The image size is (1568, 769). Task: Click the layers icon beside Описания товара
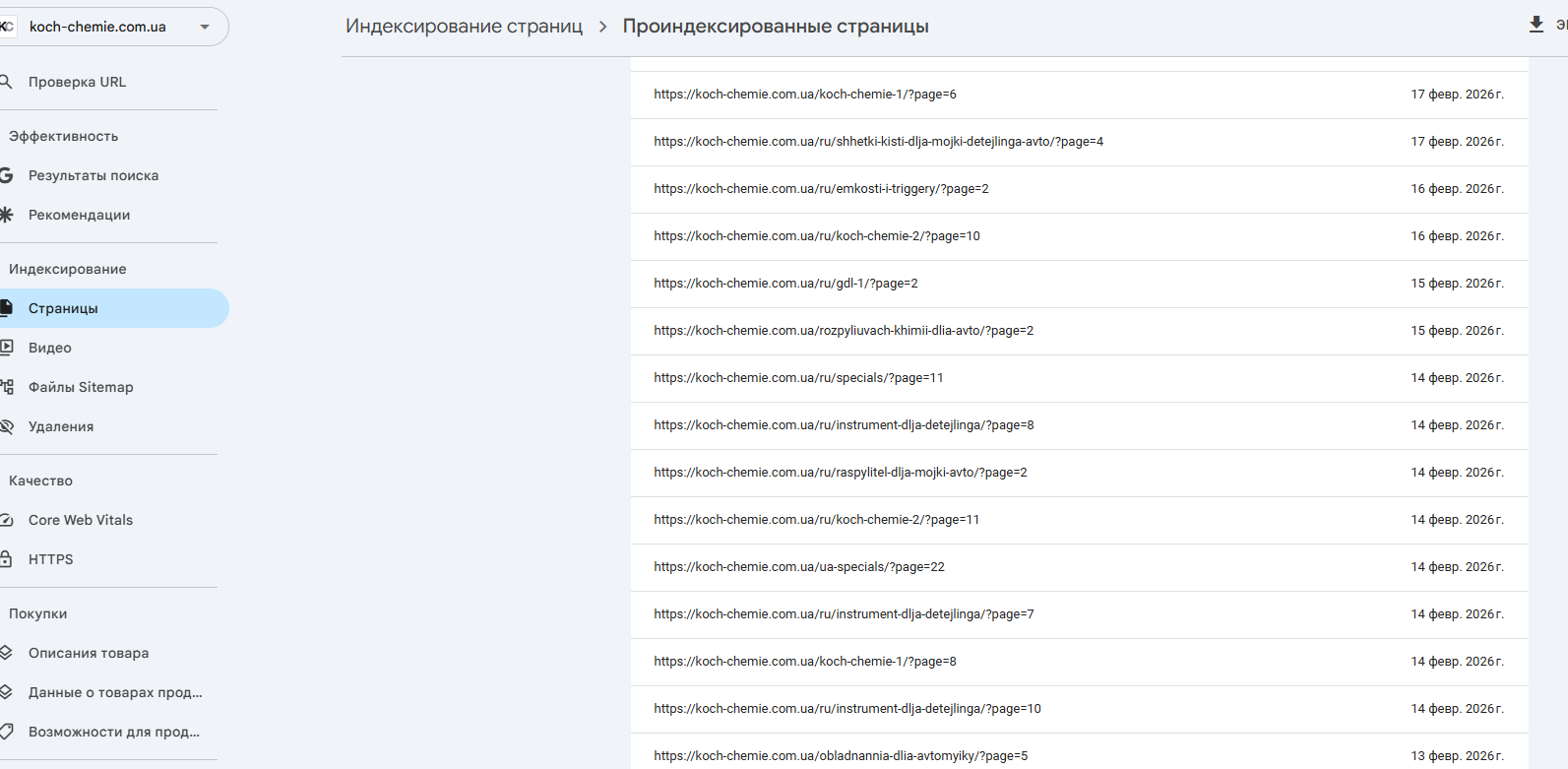click(6, 653)
